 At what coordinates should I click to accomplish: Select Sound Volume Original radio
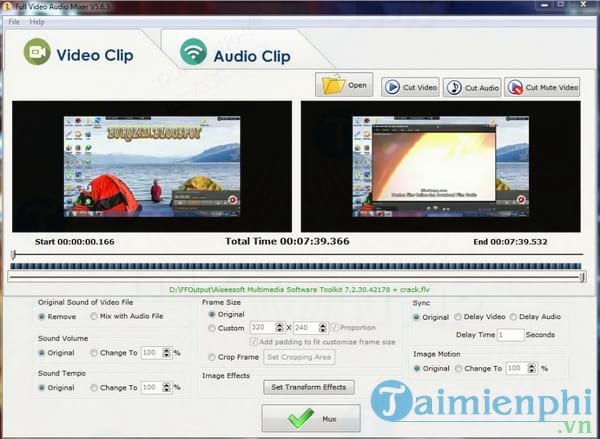point(42,353)
